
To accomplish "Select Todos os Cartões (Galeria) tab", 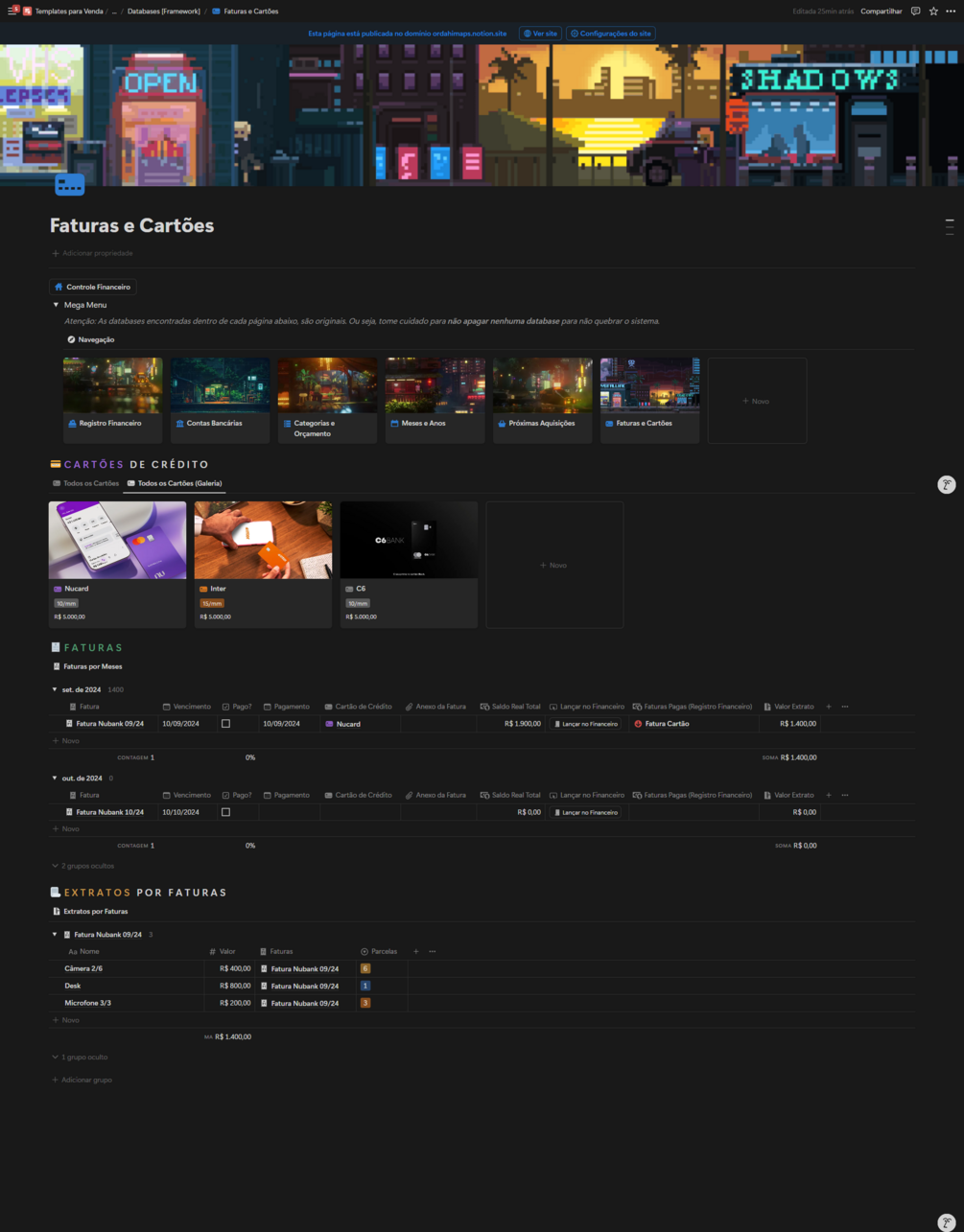I will pyautogui.click(x=175, y=483).
